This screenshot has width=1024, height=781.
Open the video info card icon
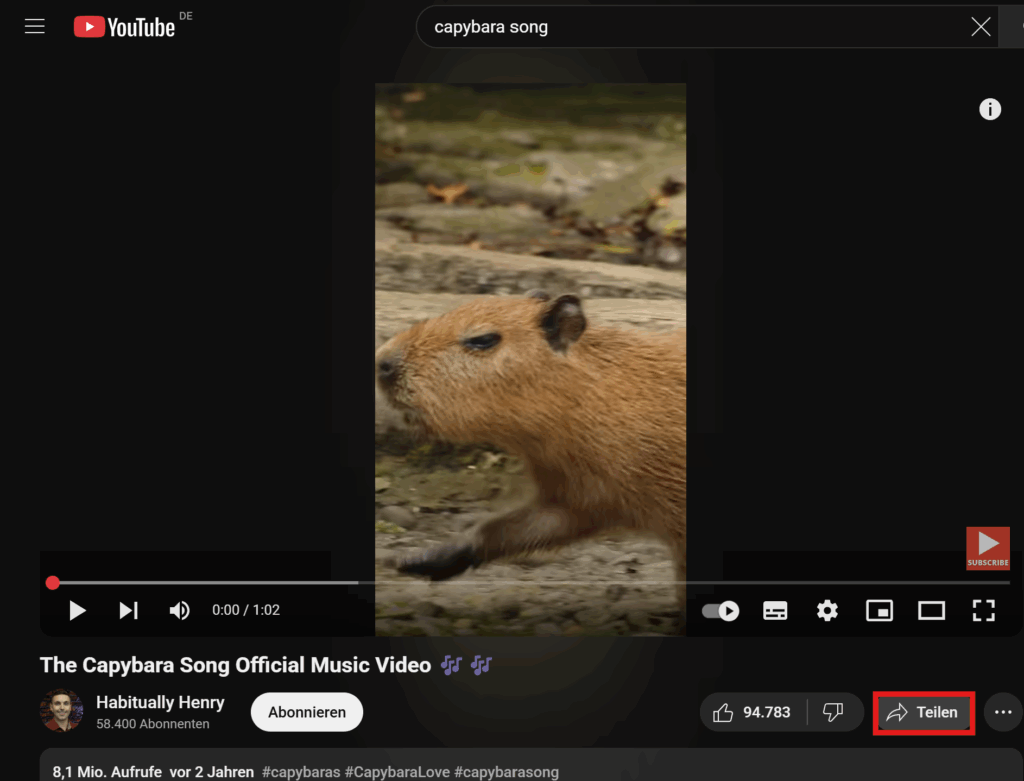click(x=990, y=109)
